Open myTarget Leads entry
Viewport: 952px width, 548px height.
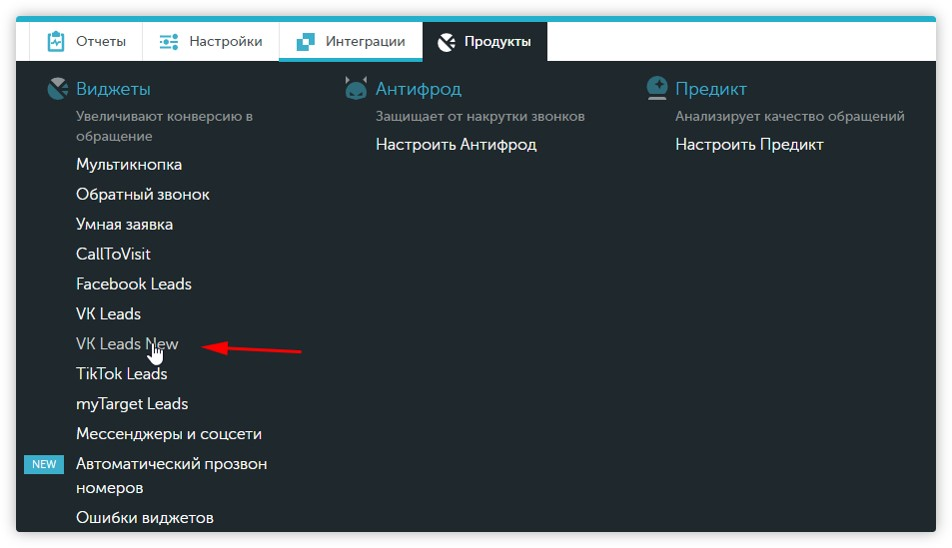132,404
